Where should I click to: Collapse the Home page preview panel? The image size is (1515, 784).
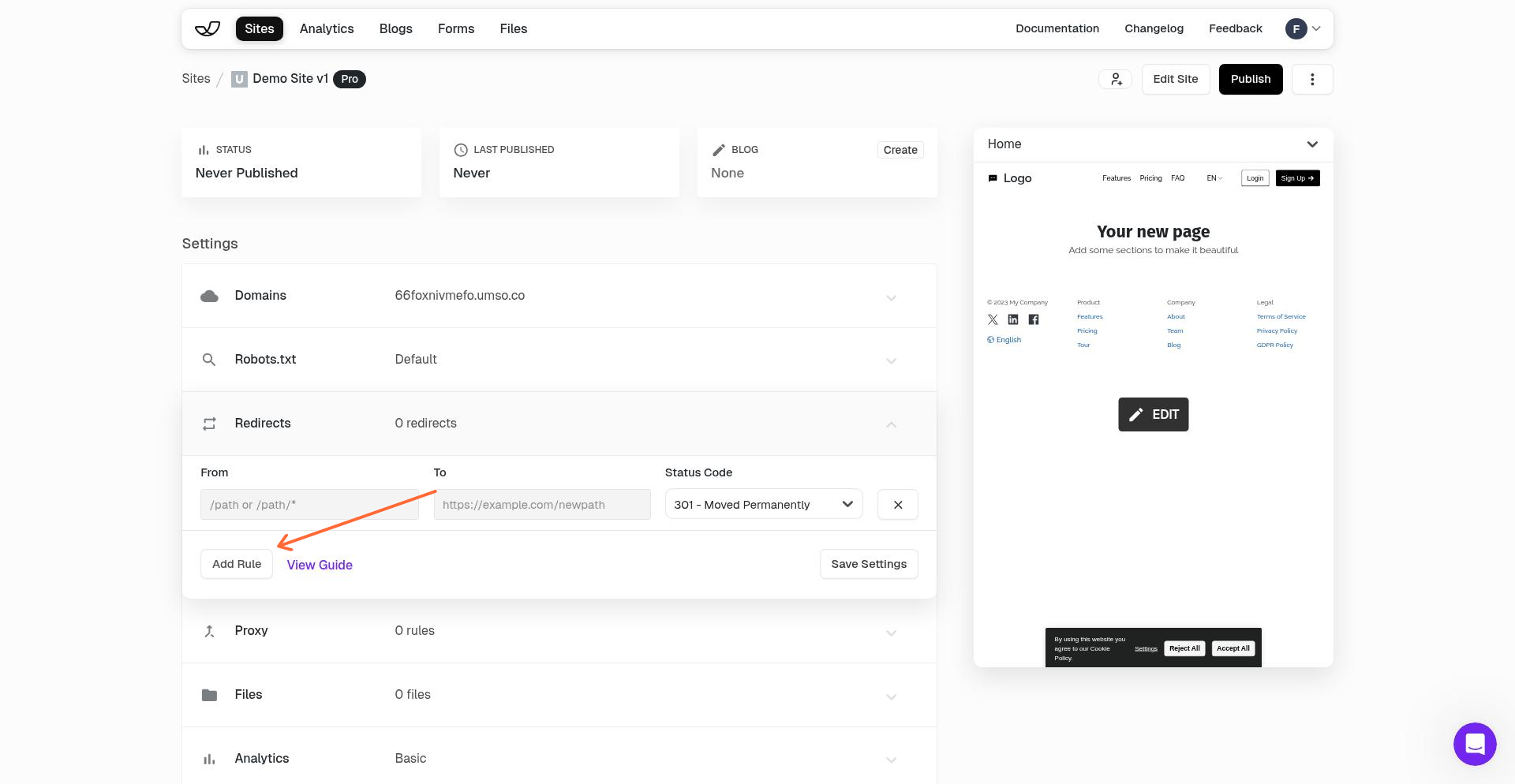[1312, 144]
